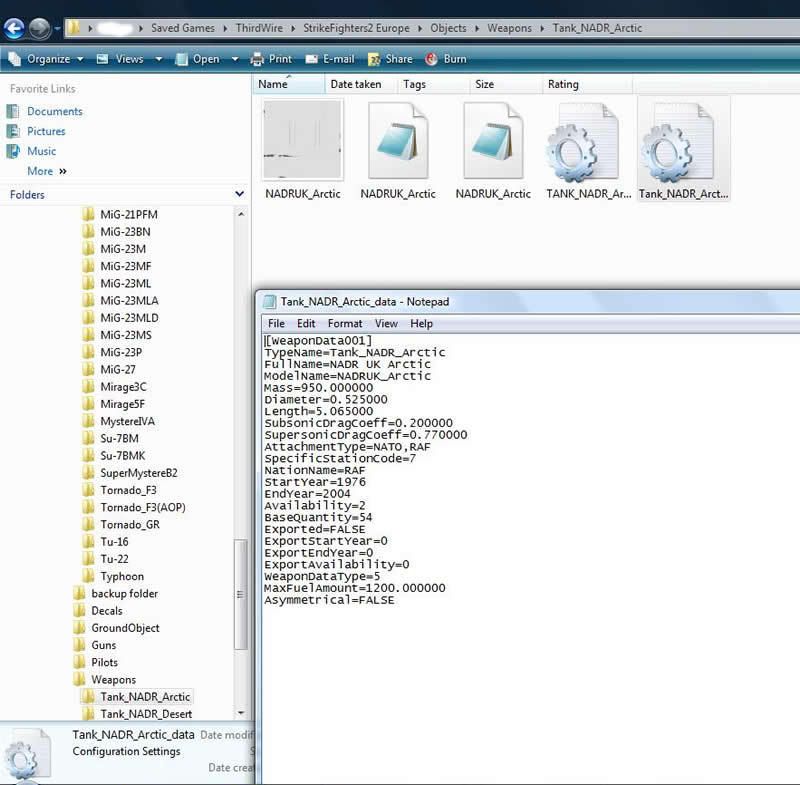Open the Notepad Edit menu
800x785 pixels.
pos(306,323)
